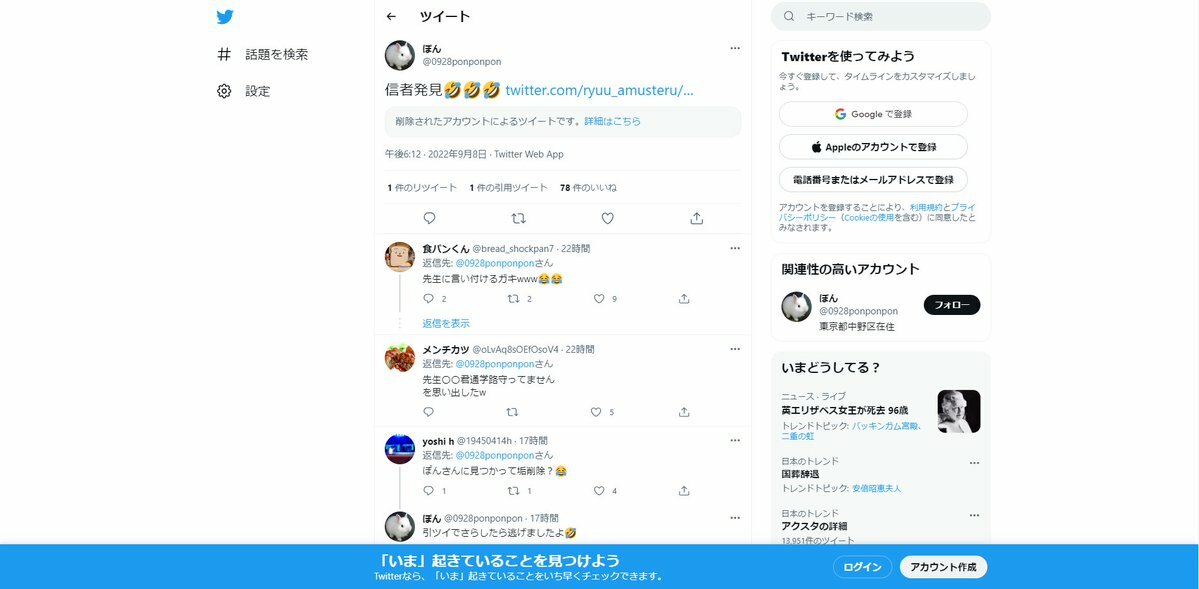1199x589 pixels.
Task: Open the twitter.com/ryuu_amusteru link
Action: [x=600, y=90]
